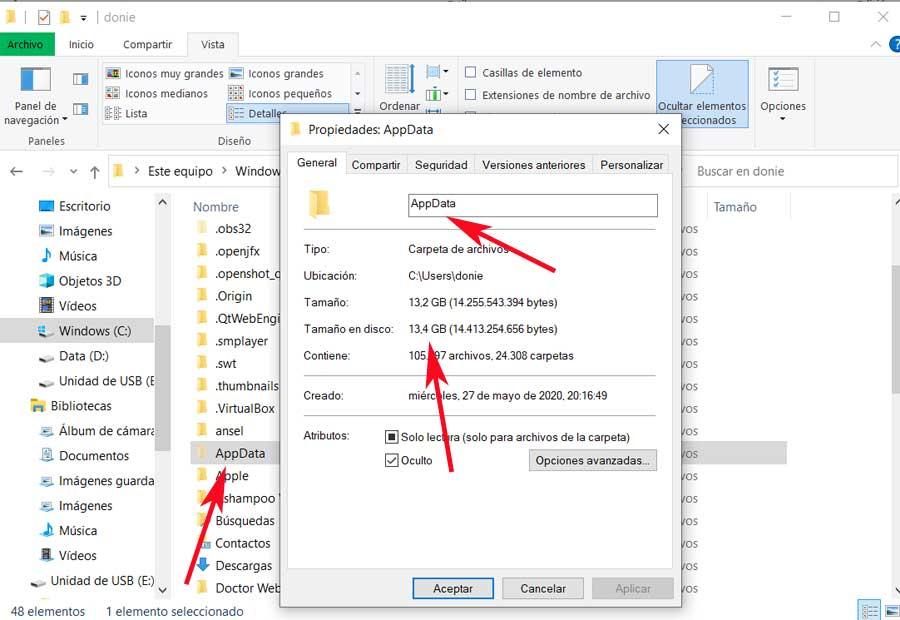Select .thumbnails folder
This screenshot has width=900, height=620.
tap(247, 386)
